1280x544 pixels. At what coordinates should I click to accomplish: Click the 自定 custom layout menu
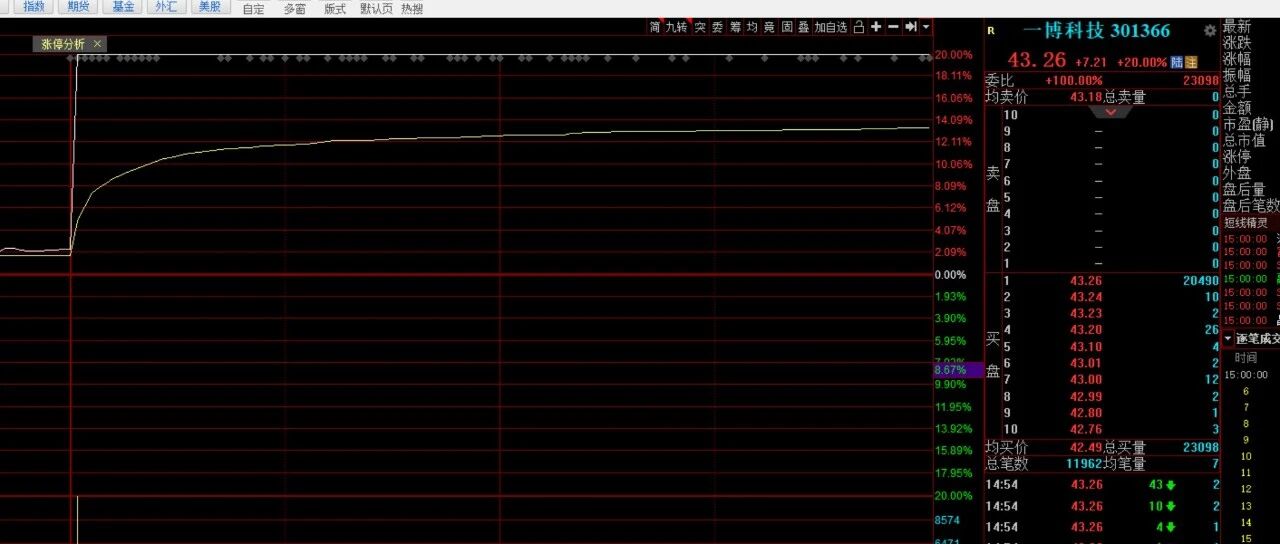pos(254,9)
